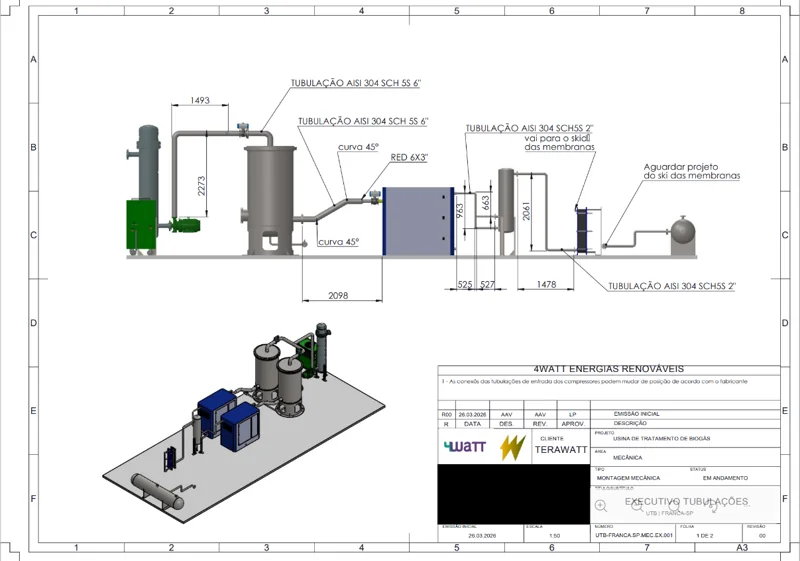Viewport: 800px width, 561px height.
Task: Click the RED 6X3" annotation
Action: (409, 158)
